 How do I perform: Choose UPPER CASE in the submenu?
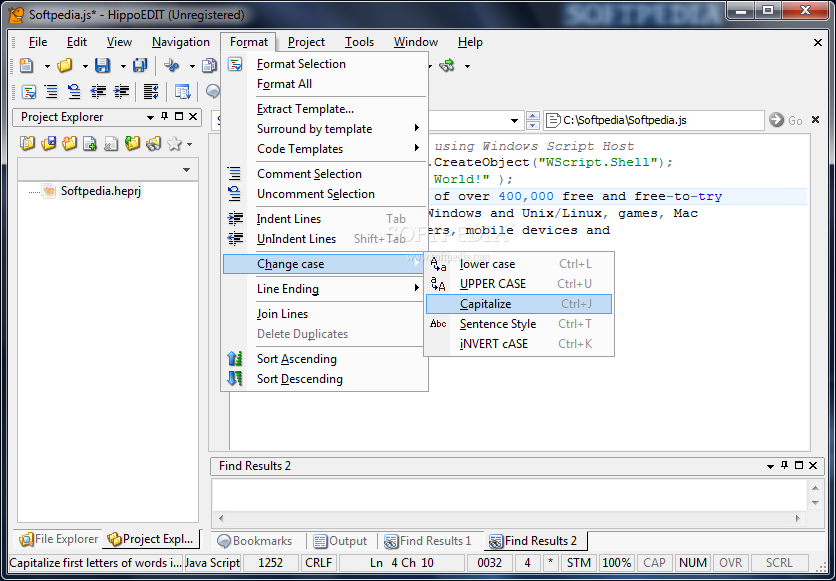tap(519, 284)
